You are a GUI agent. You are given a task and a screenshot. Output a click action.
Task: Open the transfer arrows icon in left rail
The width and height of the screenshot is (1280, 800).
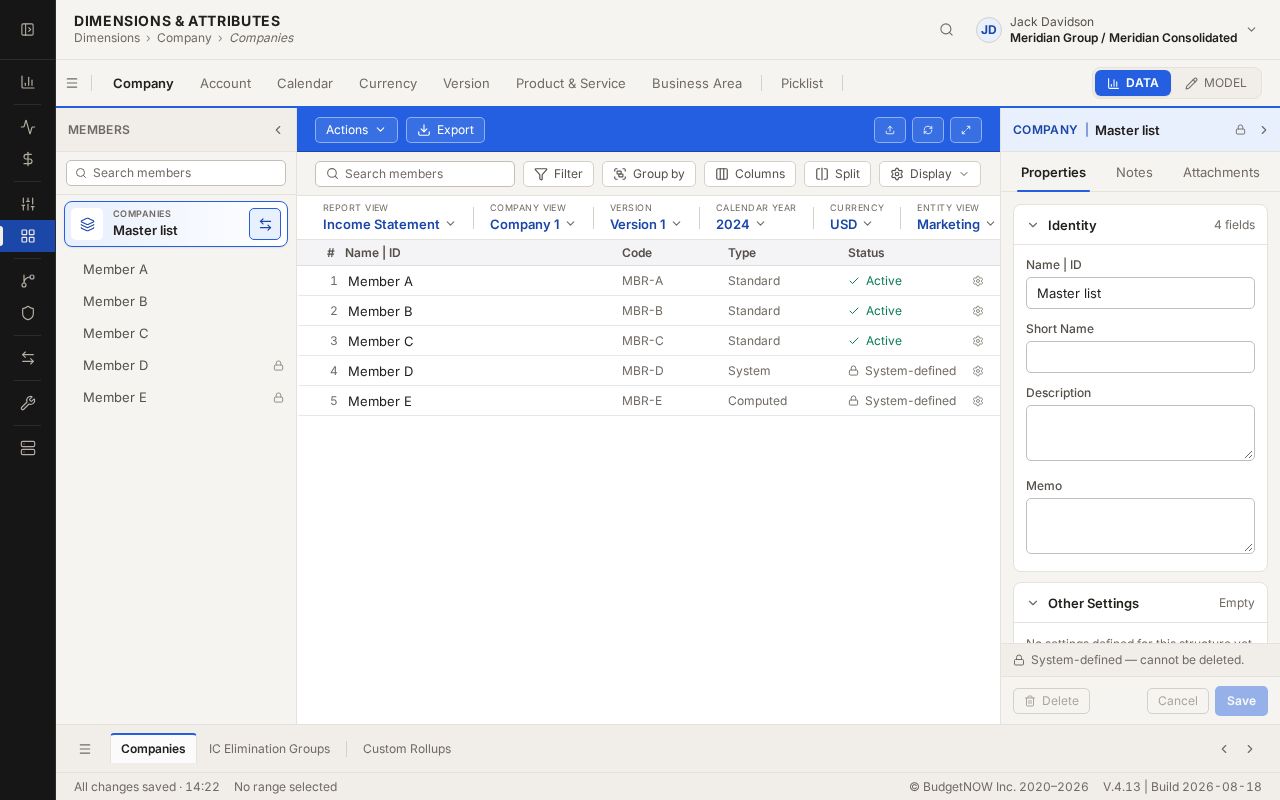tap(28, 358)
